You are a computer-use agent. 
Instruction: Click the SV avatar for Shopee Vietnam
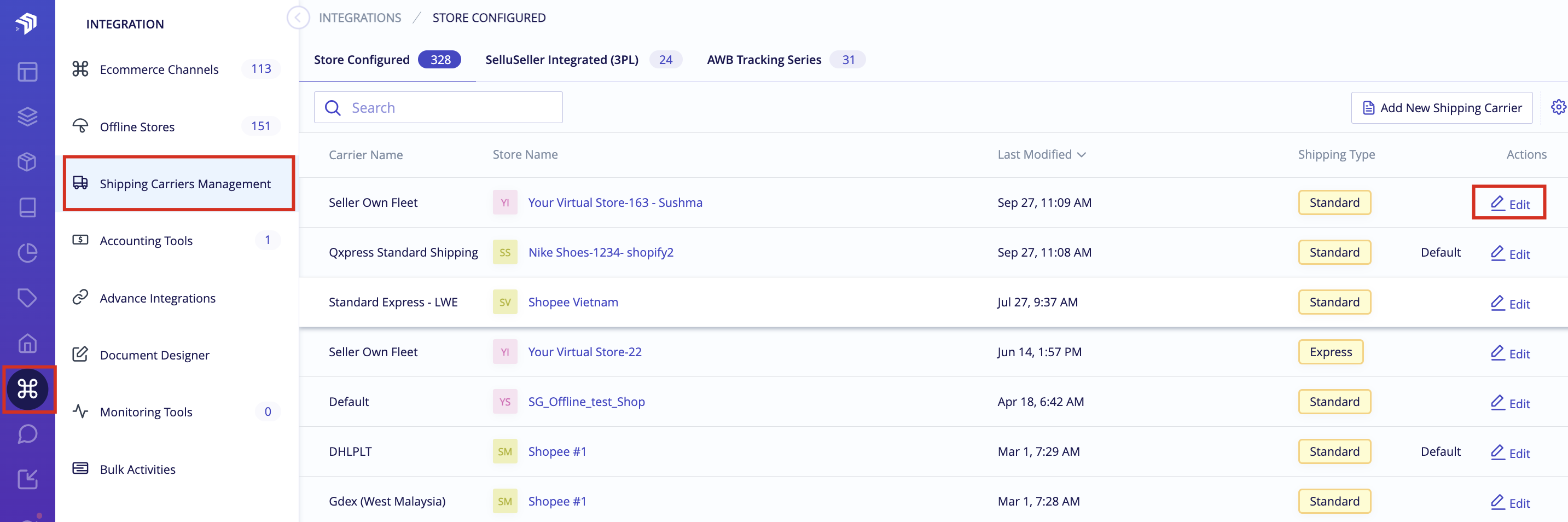point(504,302)
